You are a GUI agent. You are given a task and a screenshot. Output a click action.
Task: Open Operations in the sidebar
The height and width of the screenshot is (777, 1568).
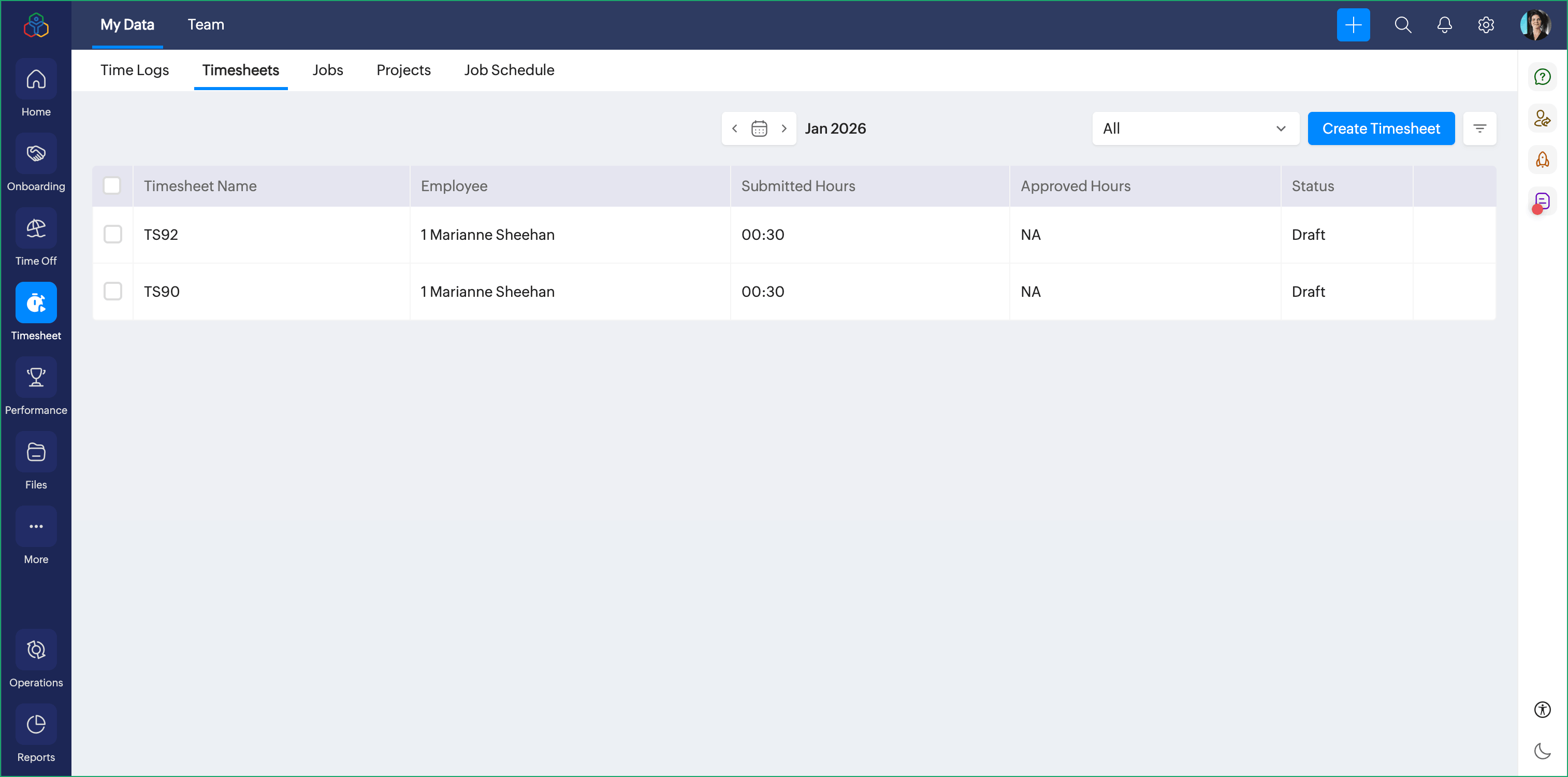(36, 650)
